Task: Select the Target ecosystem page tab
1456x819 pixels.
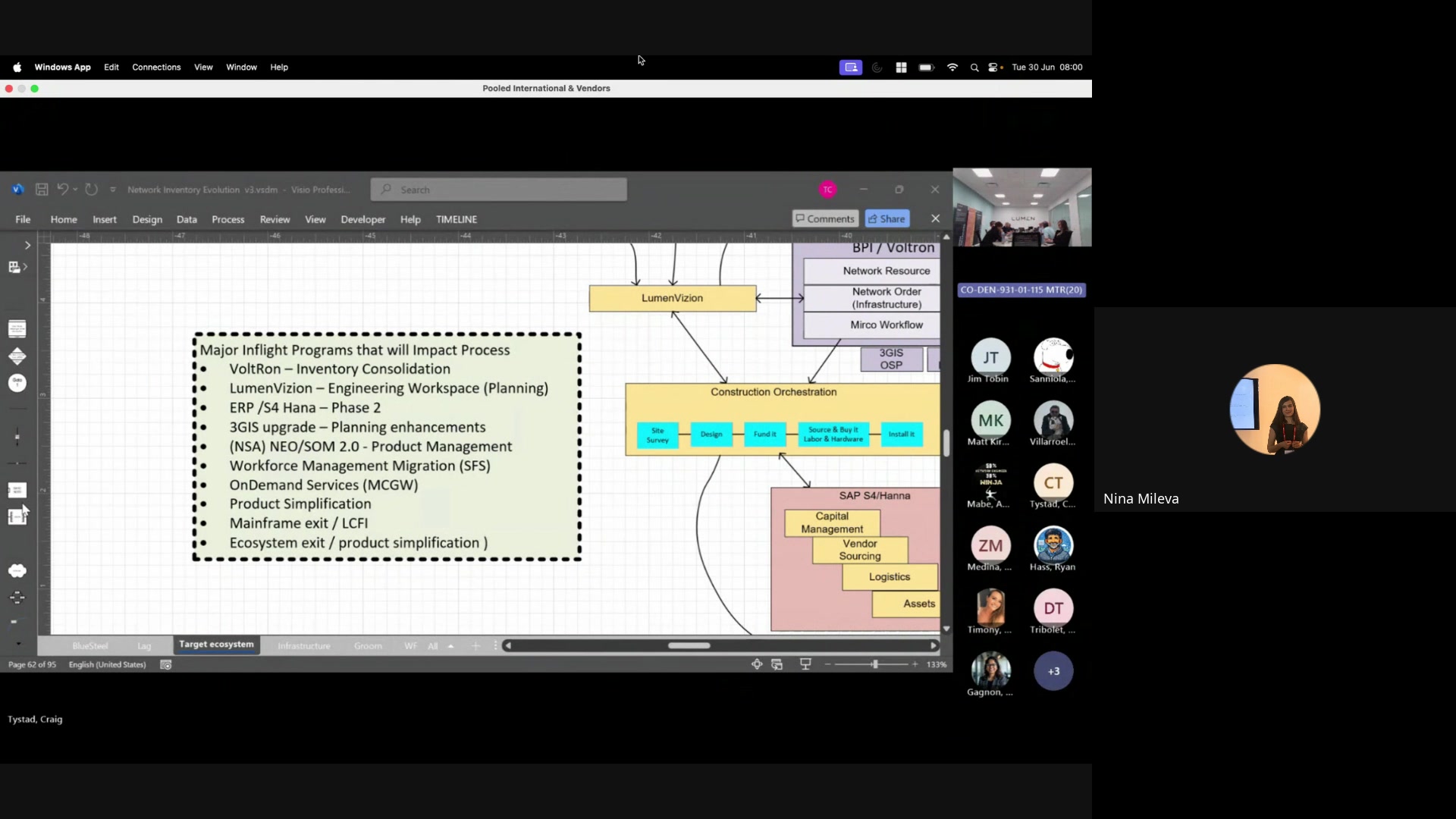Action: 216,645
